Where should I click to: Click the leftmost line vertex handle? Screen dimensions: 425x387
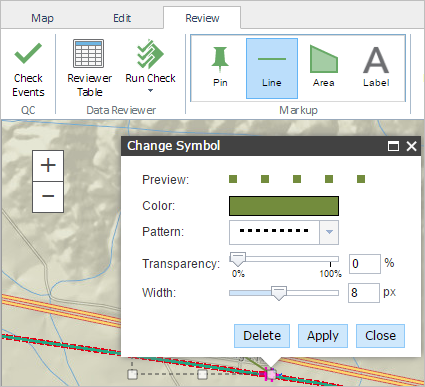(132, 374)
